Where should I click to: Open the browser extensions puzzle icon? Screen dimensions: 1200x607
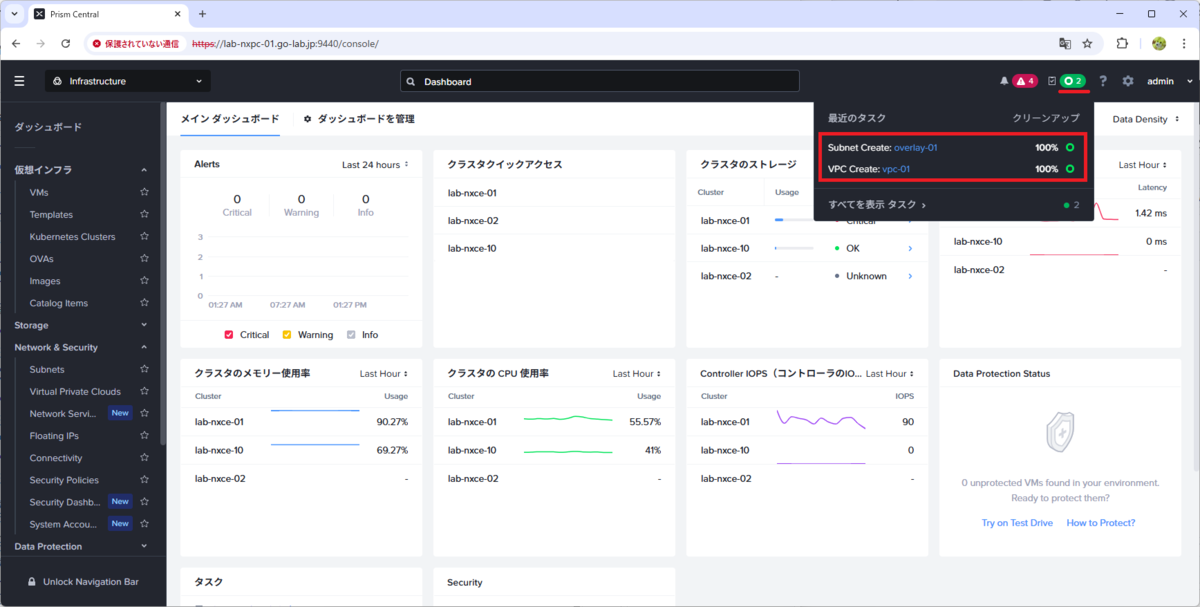point(1122,44)
